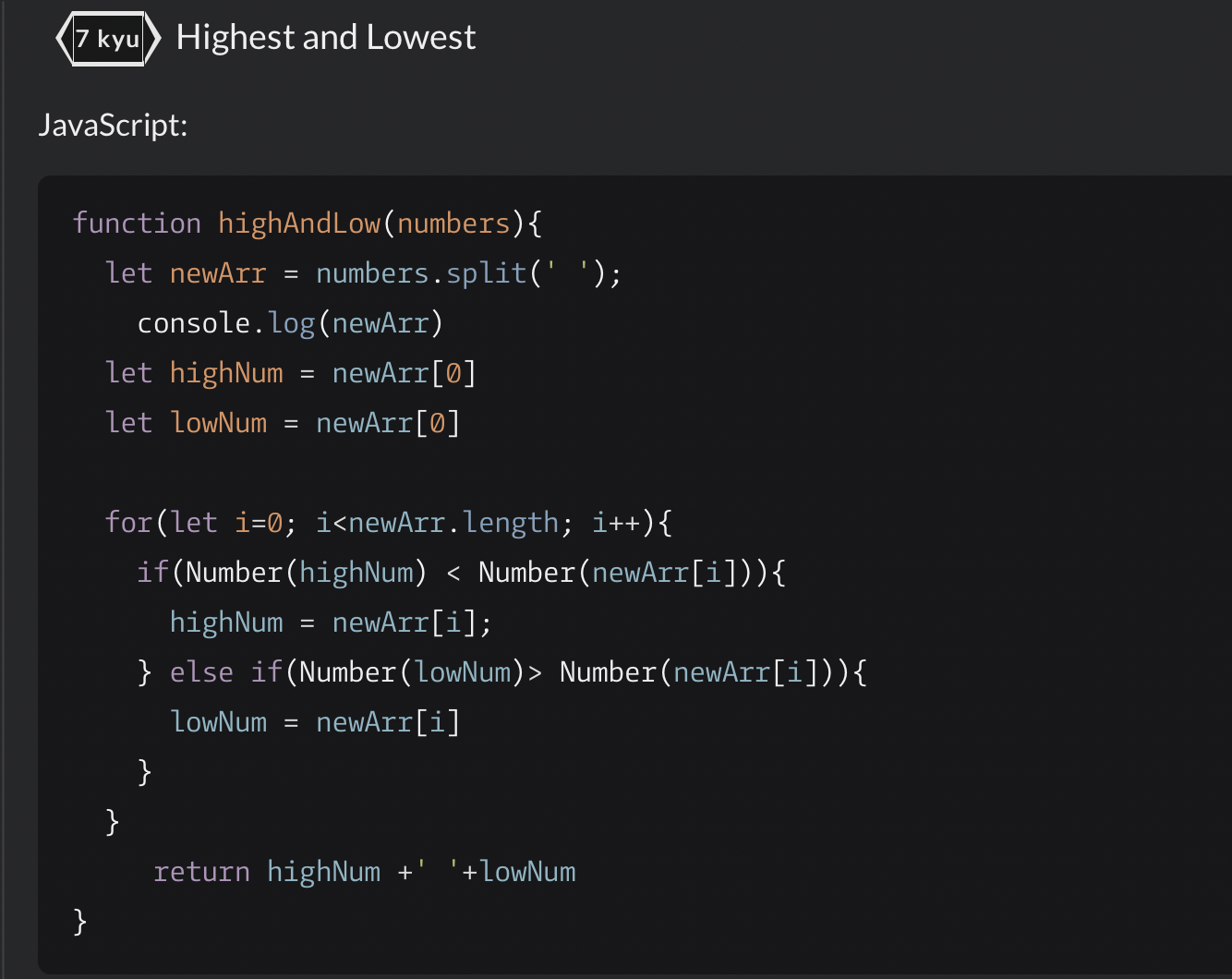
Task: Click the highAndLow function name
Action: point(299,223)
